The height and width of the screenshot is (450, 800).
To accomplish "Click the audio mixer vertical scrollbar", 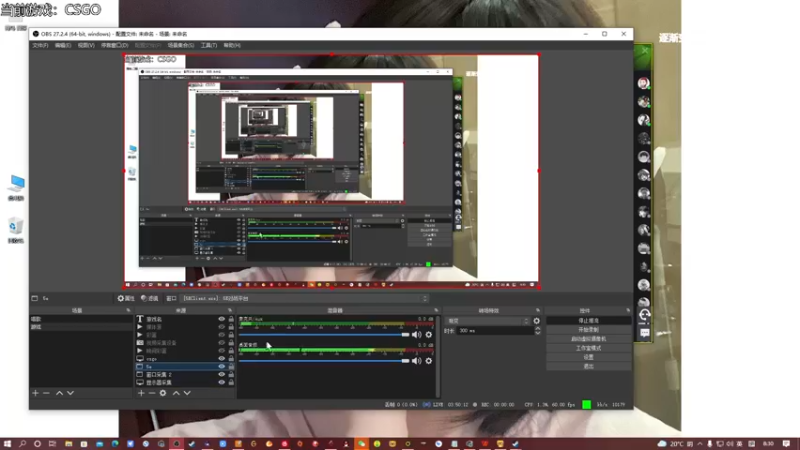I will pos(438,356).
